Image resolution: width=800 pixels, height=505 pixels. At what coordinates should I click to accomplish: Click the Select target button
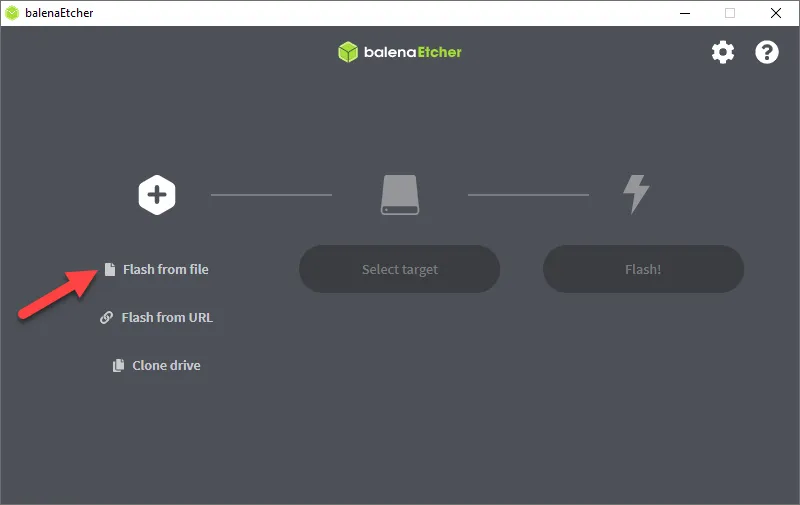399,269
